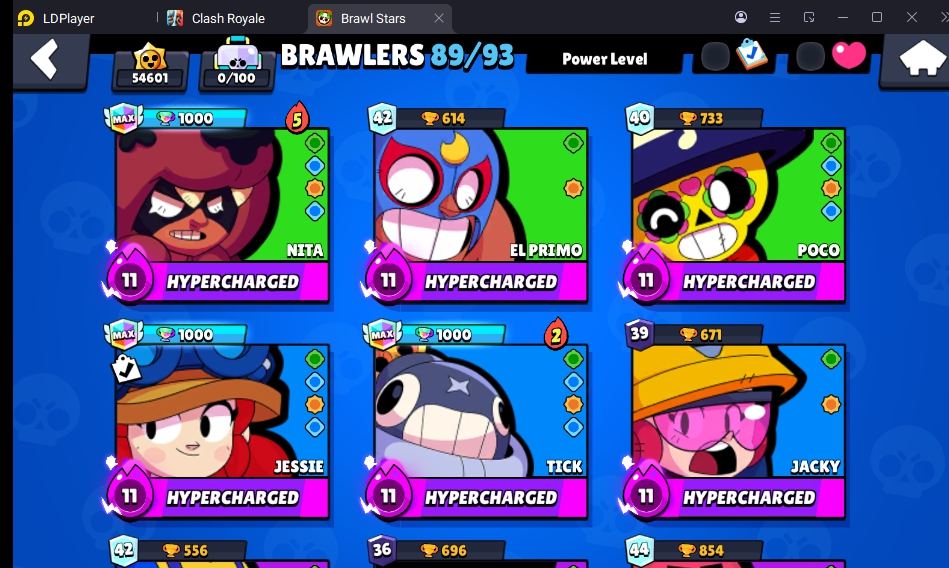Open LDPlayer hamburger menu
Viewport: 949px width, 568px height.
pyautogui.click(x=775, y=18)
